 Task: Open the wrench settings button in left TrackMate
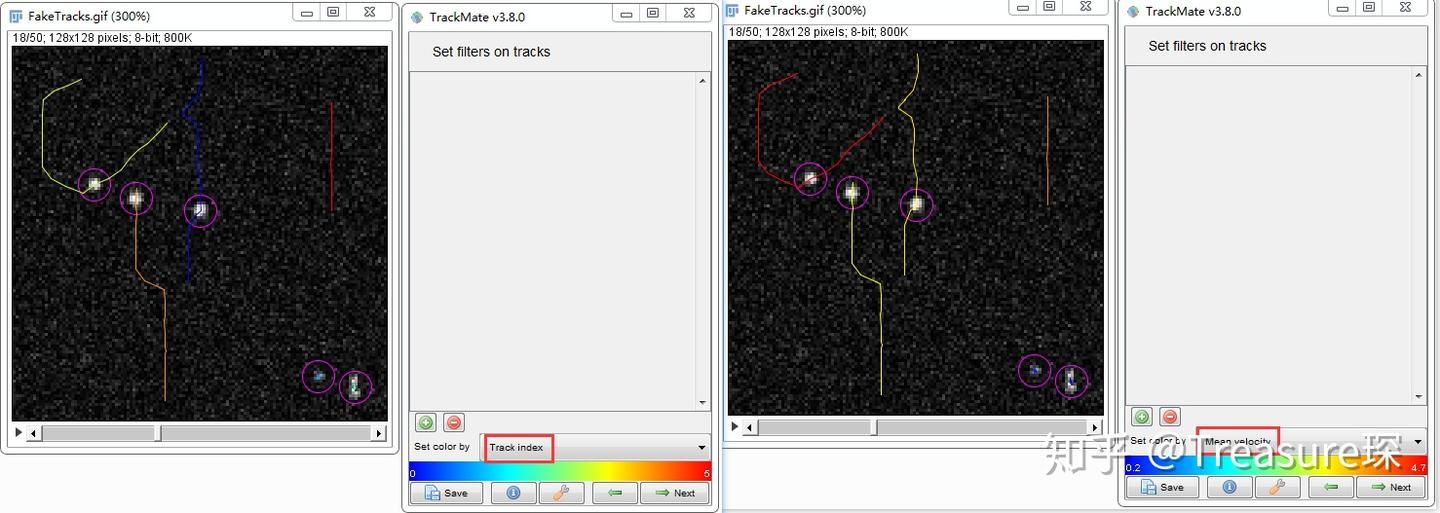pos(561,493)
